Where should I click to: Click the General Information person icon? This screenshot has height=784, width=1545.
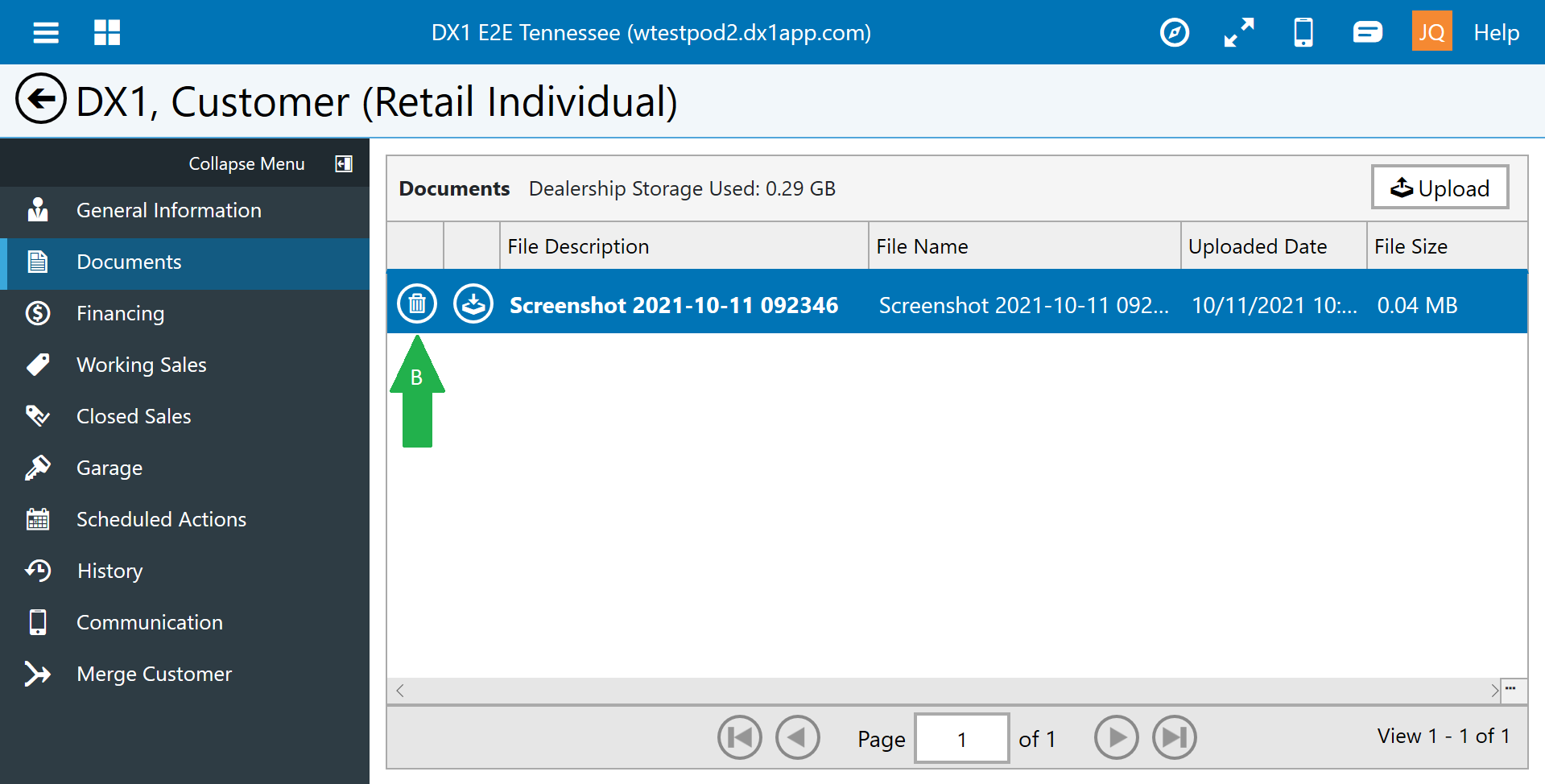coord(38,209)
